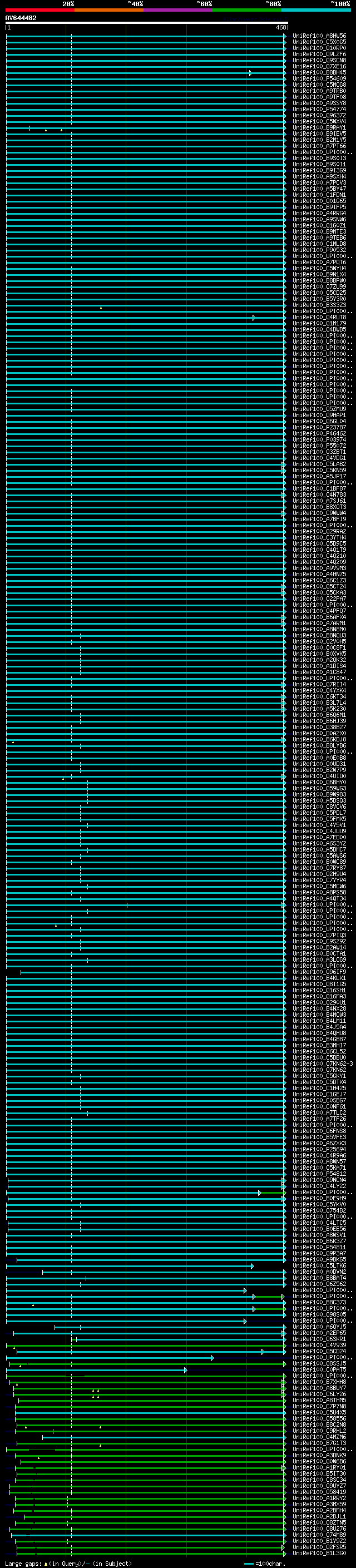This screenshot has height=1568, width=356.
Task: Select the UniRef100_B9RAY1 label
Action: point(319,128)
